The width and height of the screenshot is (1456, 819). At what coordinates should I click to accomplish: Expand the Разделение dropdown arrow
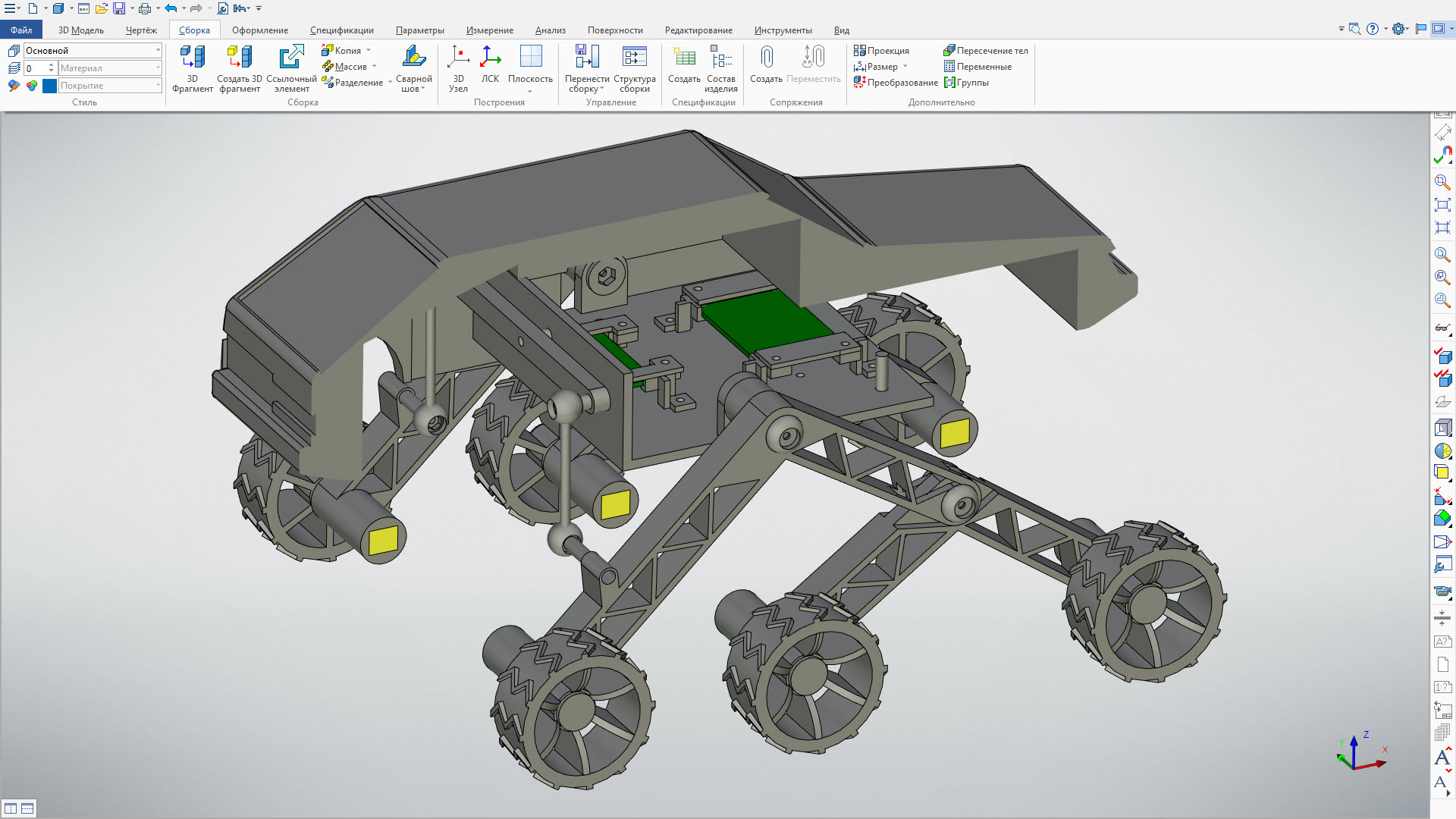[x=390, y=82]
